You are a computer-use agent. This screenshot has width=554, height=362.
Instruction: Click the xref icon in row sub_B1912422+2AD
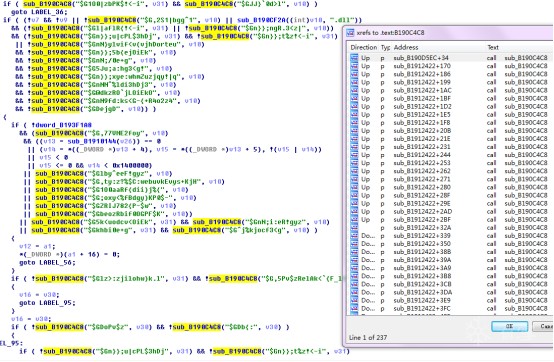click(354, 212)
